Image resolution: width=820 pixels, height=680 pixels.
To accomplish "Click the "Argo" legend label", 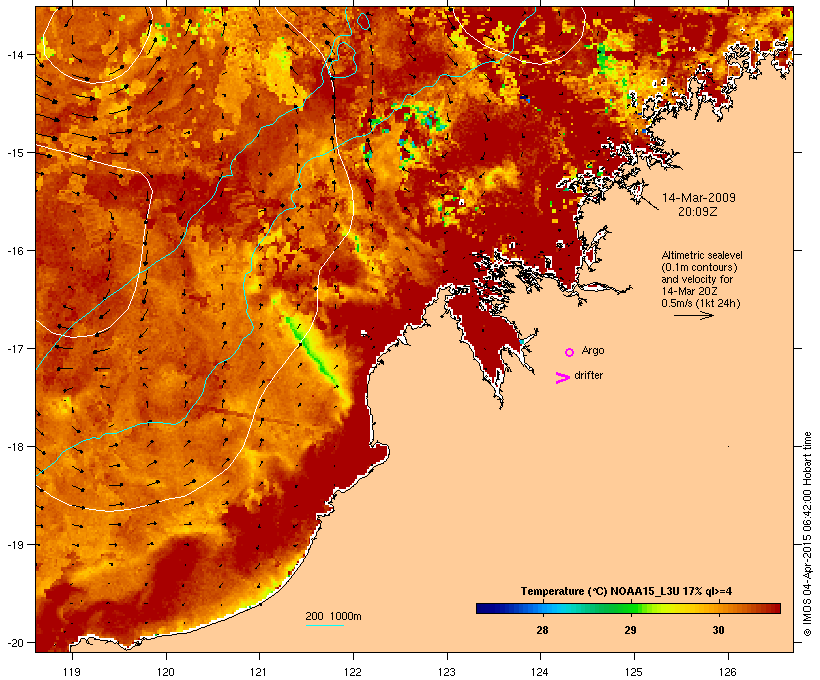I will click(x=593, y=350).
